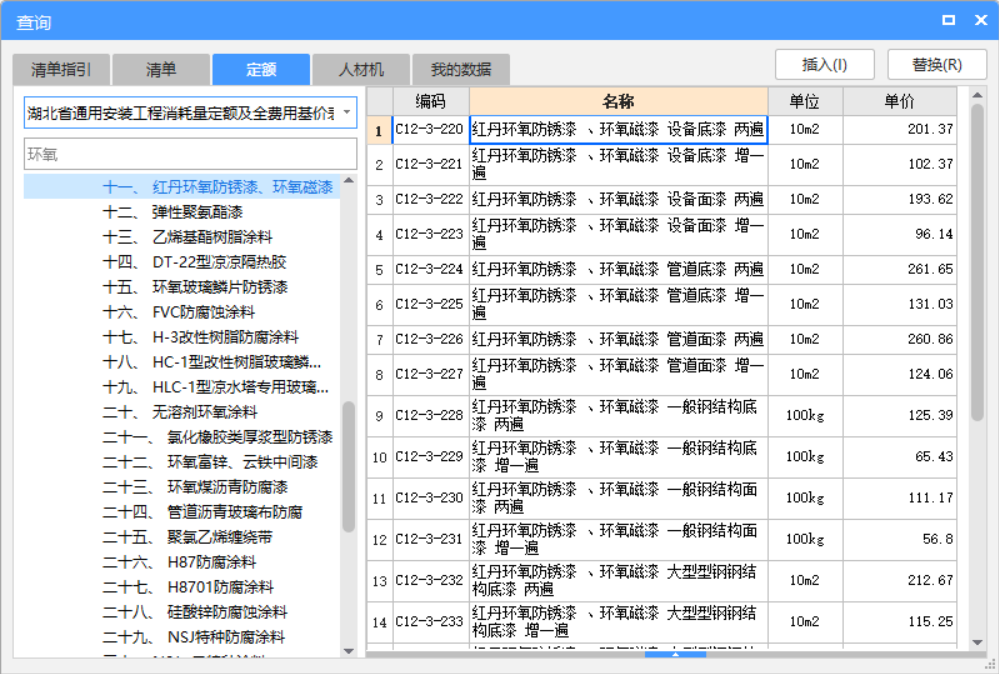Close the 查询 dialog window

981,20
